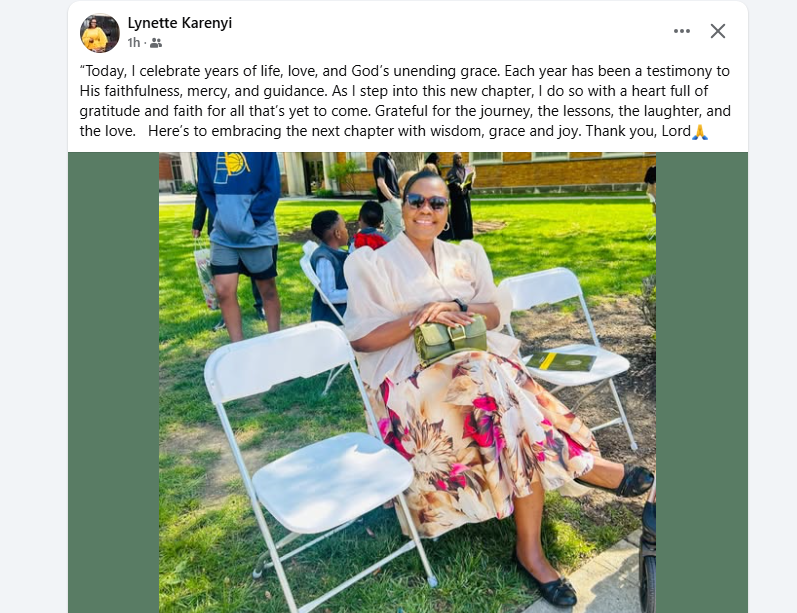Visit Lynette Karenyi's profile via name
Viewport: 797px width, 613px height.
tap(179, 23)
